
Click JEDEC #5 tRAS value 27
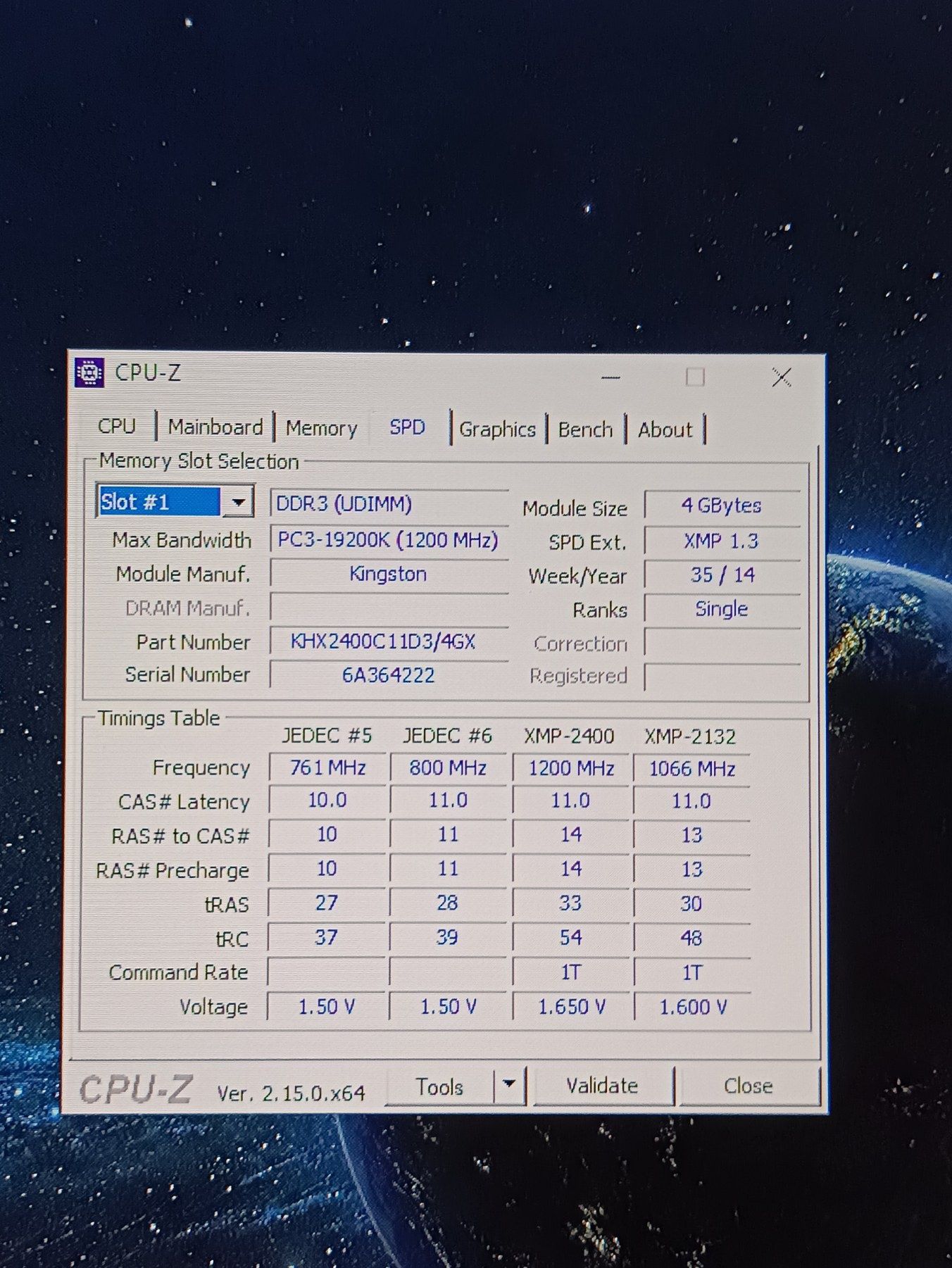[327, 903]
